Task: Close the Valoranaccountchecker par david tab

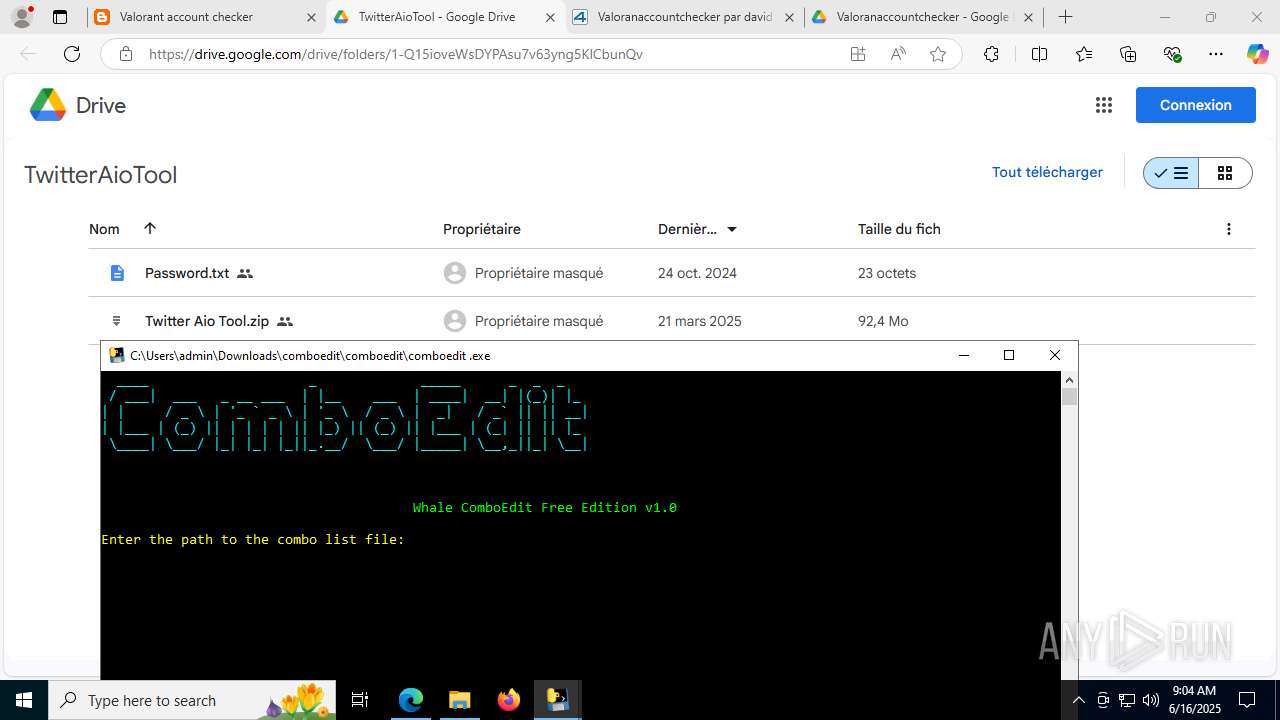Action: pyautogui.click(x=790, y=17)
